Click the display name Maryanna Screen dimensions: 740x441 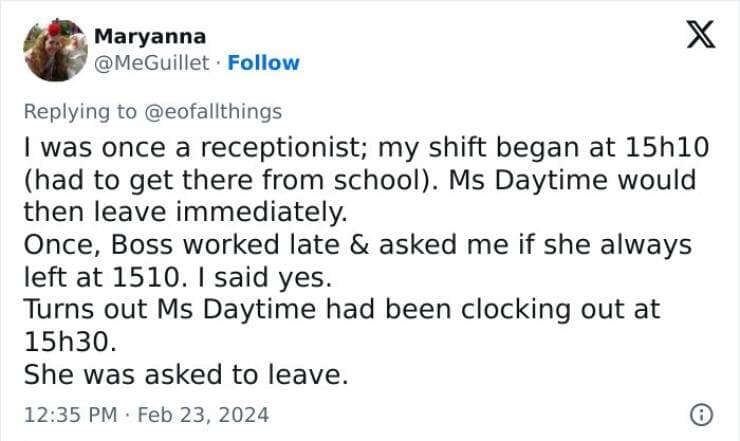pos(150,37)
